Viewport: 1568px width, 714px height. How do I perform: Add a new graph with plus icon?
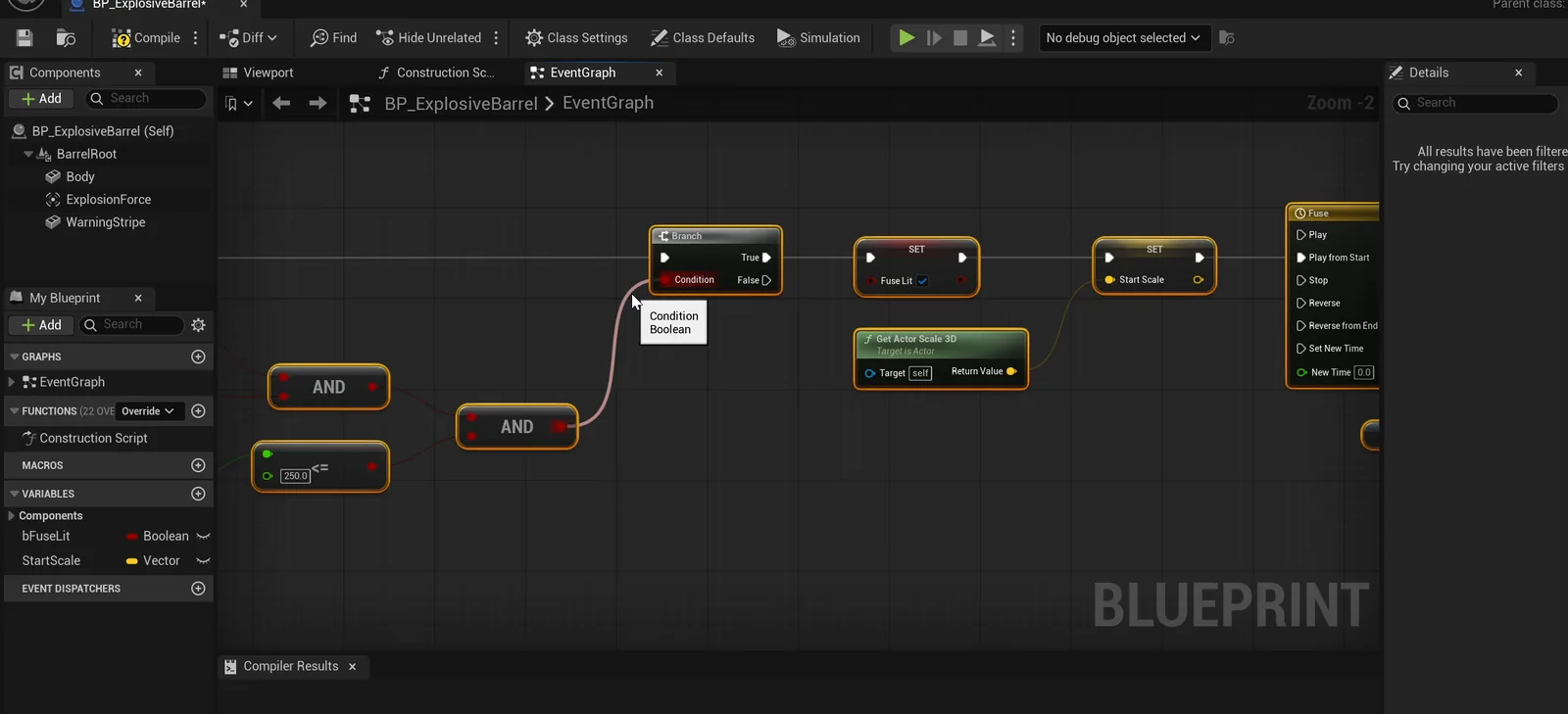click(198, 357)
